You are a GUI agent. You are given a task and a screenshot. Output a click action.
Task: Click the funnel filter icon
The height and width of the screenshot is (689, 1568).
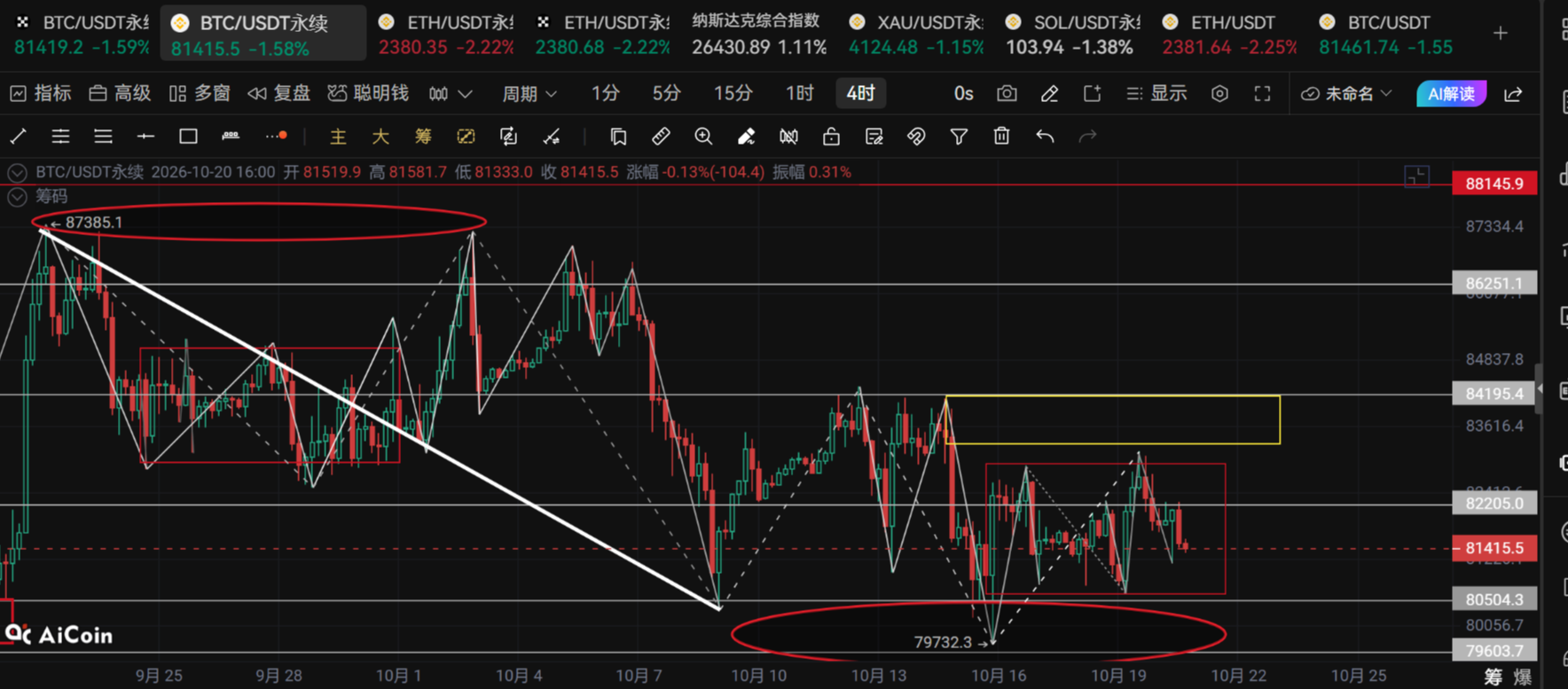[959, 137]
